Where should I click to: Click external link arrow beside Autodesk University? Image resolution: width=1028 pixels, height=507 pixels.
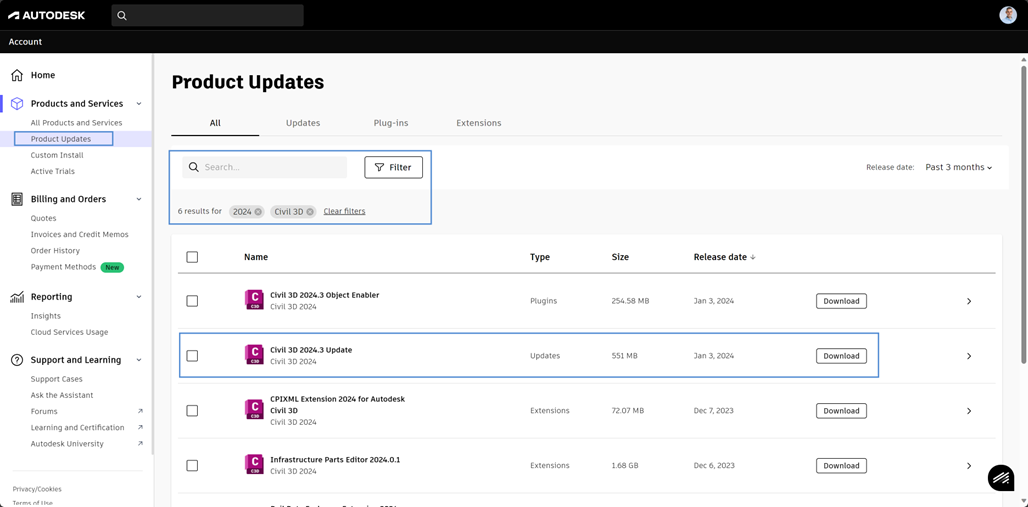[140, 444]
